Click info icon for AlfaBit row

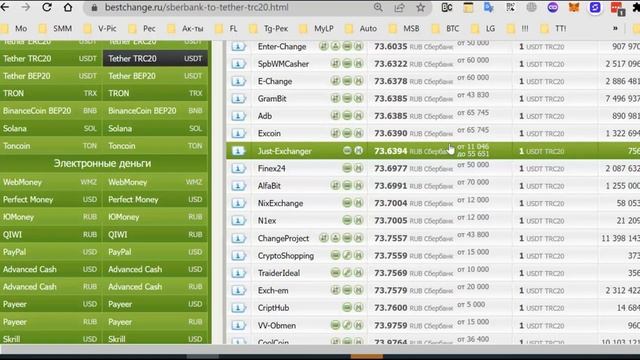[x=238, y=186]
